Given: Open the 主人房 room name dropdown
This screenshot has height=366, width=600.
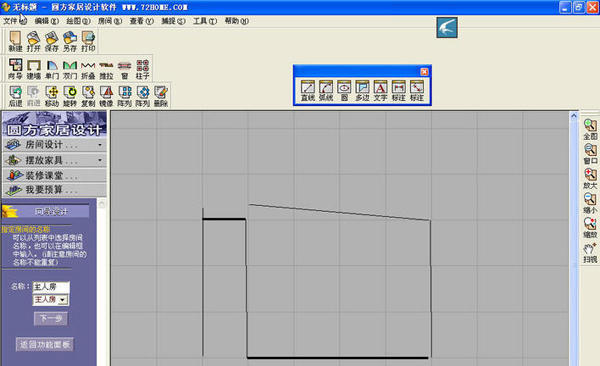Looking at the screenshot, I should (64, 300).
